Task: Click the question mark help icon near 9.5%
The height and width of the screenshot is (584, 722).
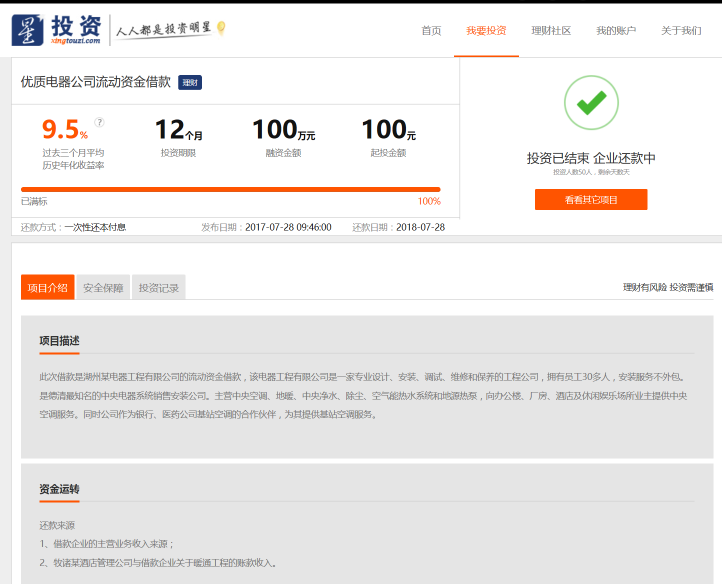Action: [99, 122]
